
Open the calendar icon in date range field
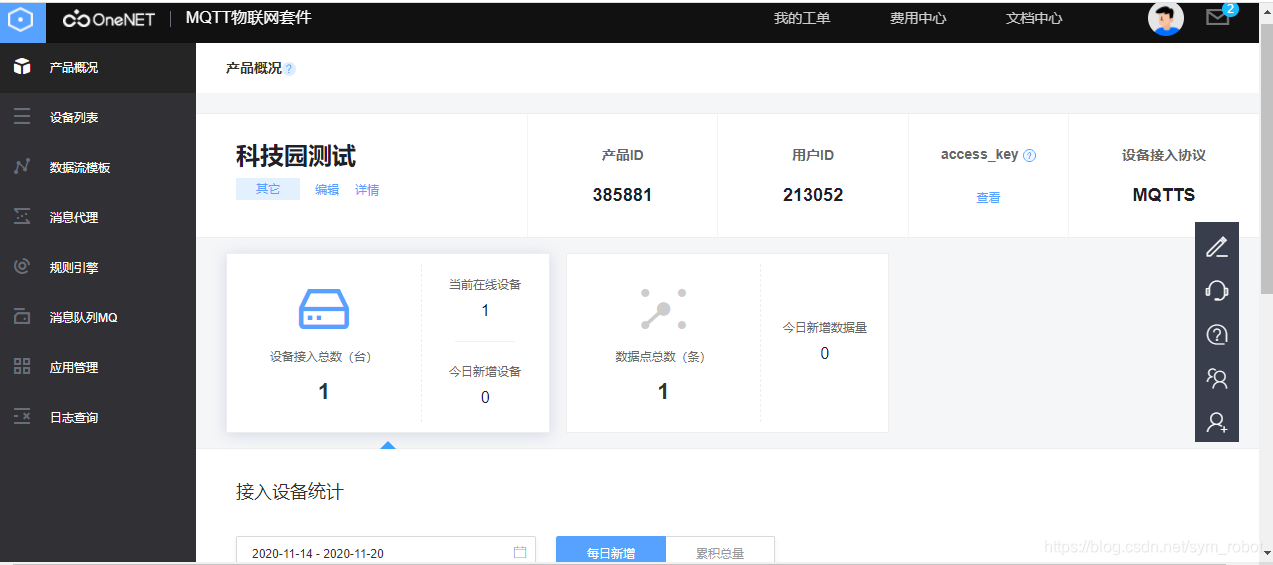[520, 552]
